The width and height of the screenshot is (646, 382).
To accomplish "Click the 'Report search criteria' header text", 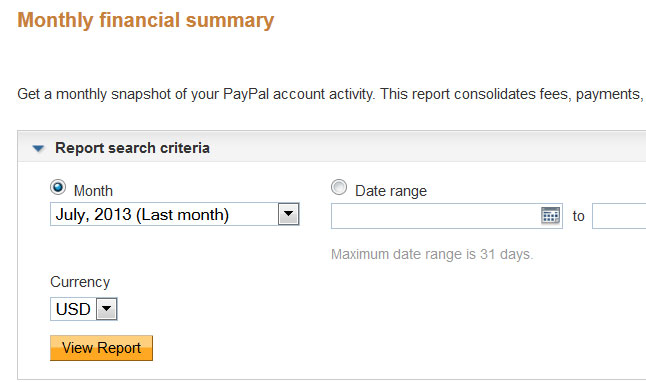I will (132, 148).
